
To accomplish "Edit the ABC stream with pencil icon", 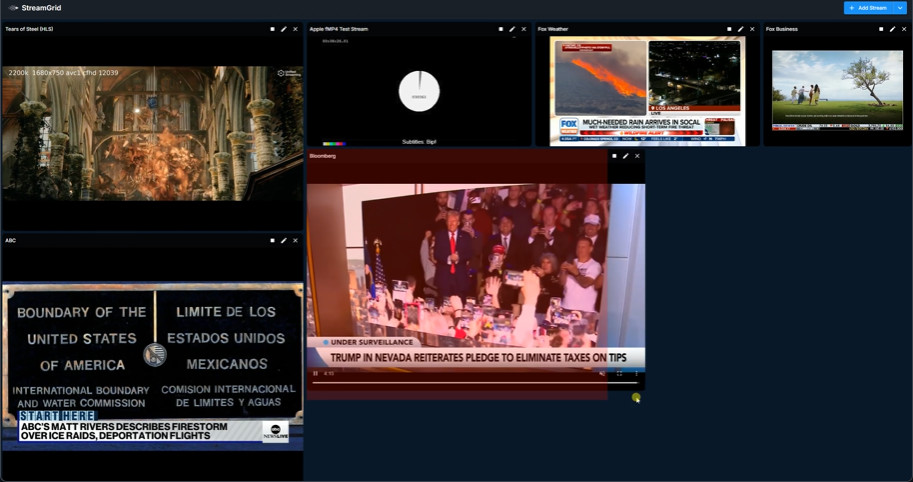I will (284, 240).
